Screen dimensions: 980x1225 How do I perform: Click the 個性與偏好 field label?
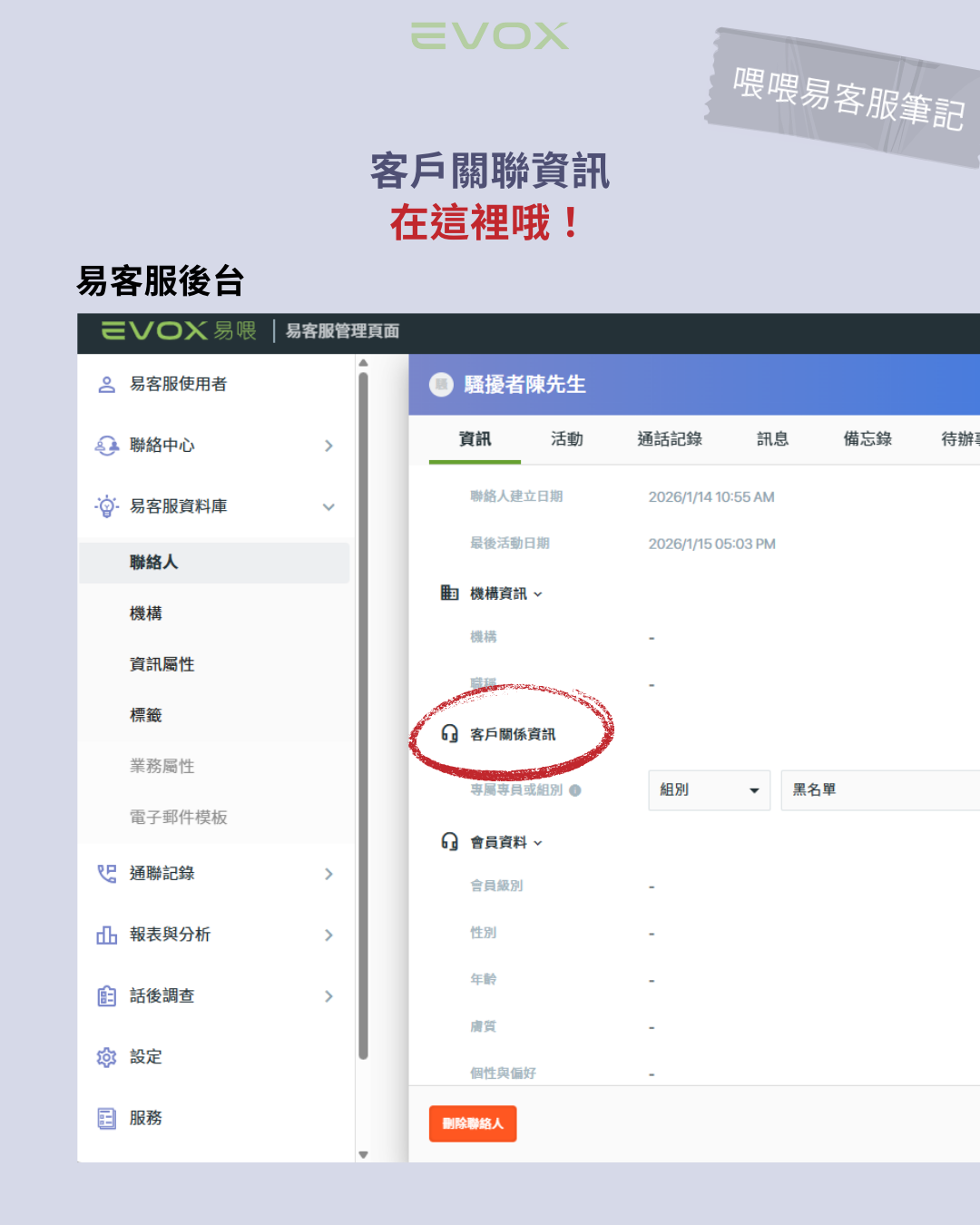(503, 1073)
